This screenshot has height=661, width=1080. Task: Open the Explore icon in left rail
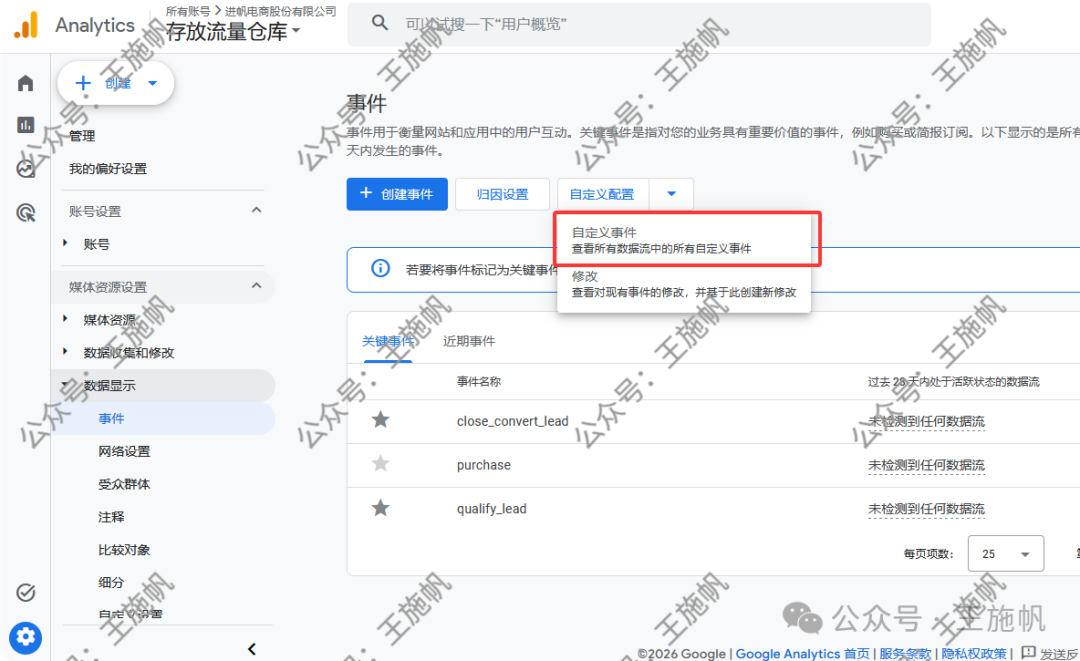tap(25, 169)
